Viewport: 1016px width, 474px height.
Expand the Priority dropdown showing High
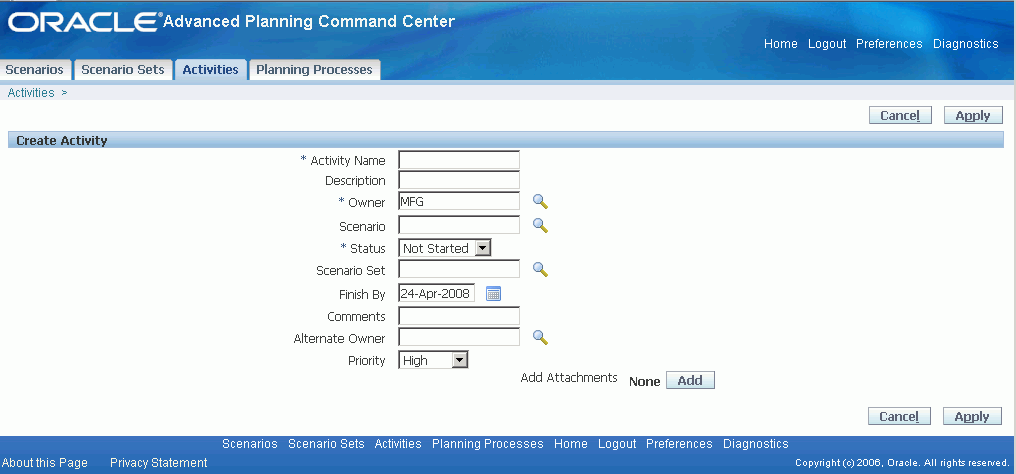433,360
